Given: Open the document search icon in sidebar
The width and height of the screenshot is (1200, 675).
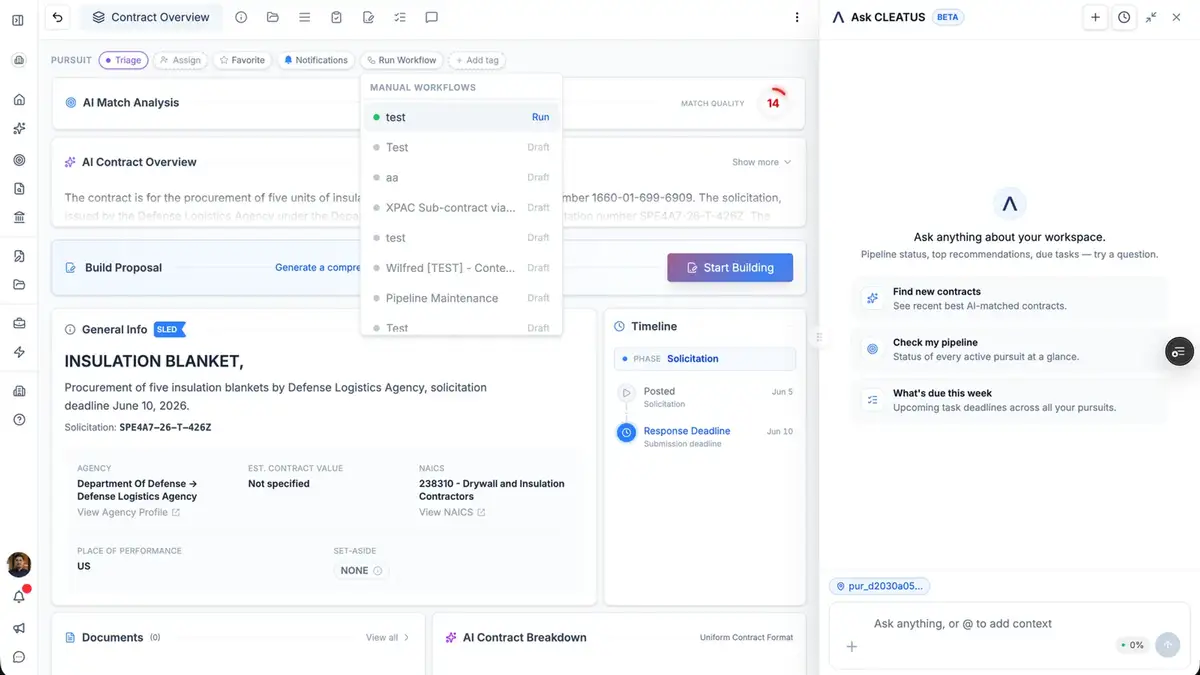Looking at the screenshot, I should [x=19, y=189].
